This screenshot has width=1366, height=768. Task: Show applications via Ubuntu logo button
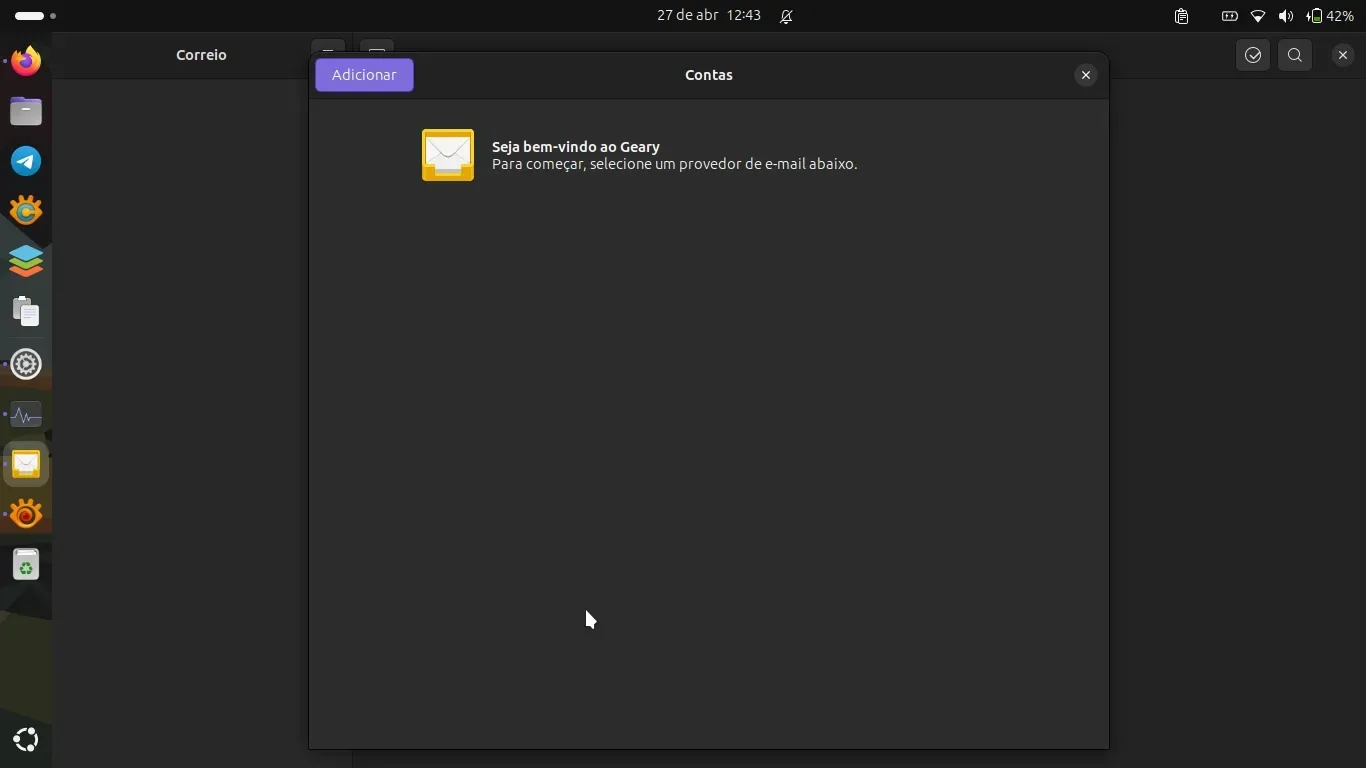26,740
